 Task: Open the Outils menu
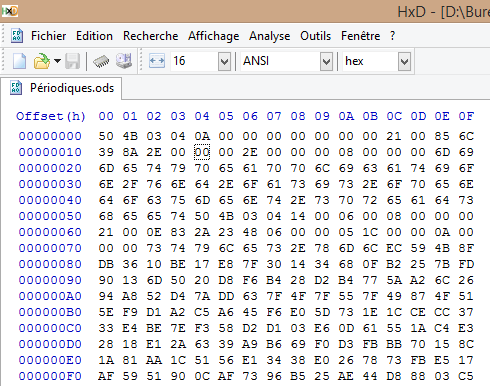[x=315, y=36]
